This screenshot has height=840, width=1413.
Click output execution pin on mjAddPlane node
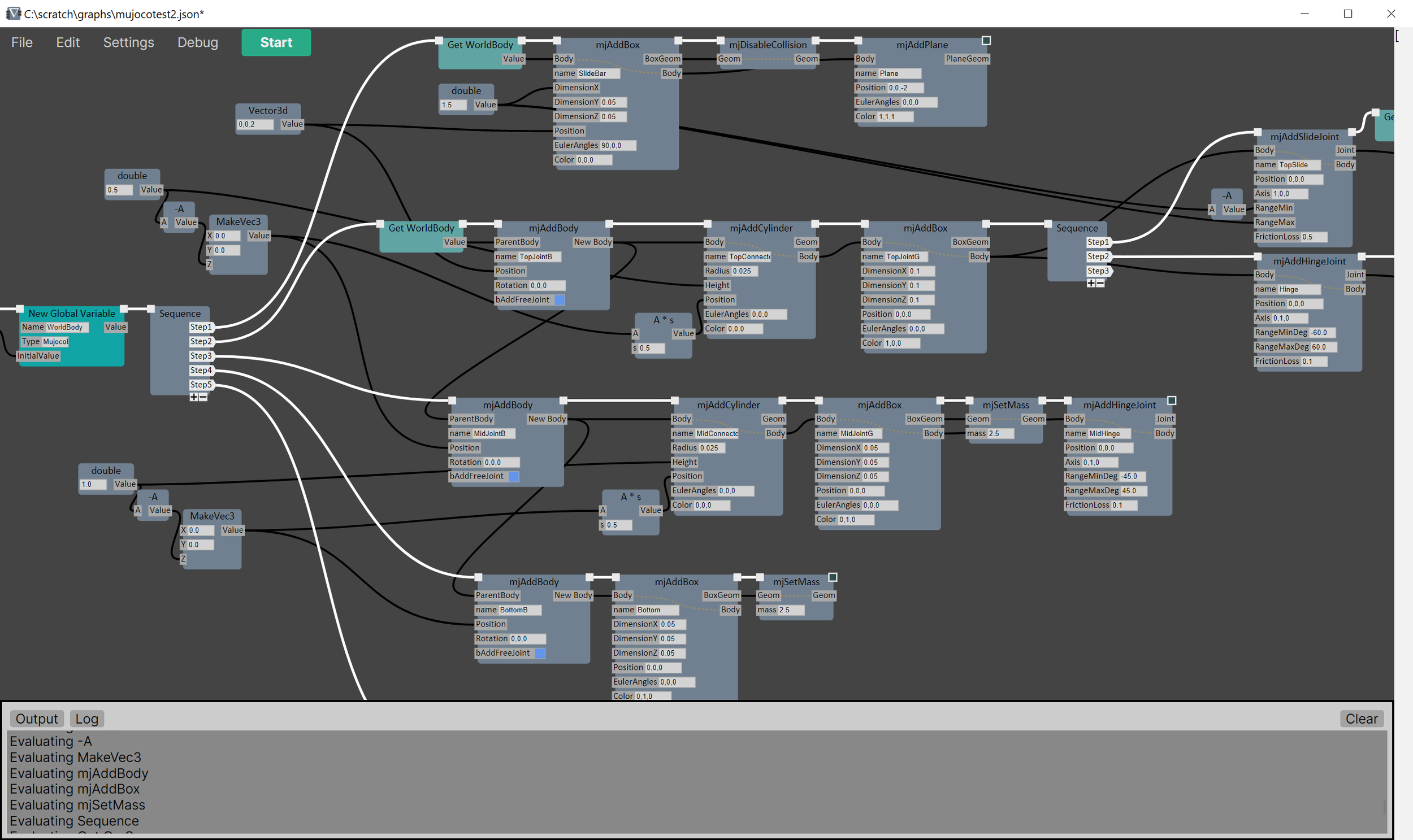[x=986, y=40]
